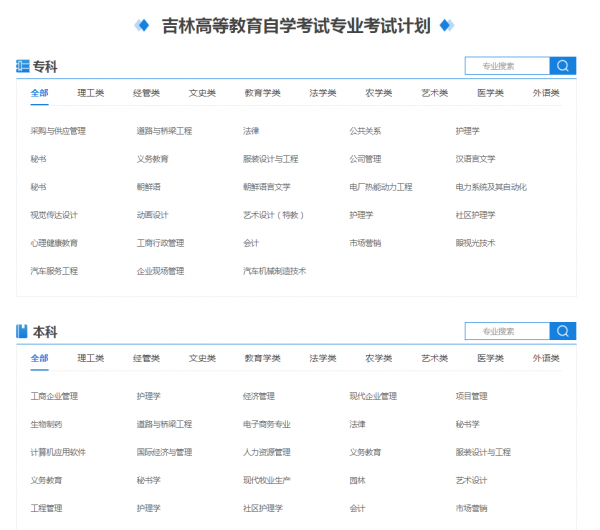Open the 汽车服务工程 link
The image size is (600, 530).
pyautogui.click(x=54, y=271)
